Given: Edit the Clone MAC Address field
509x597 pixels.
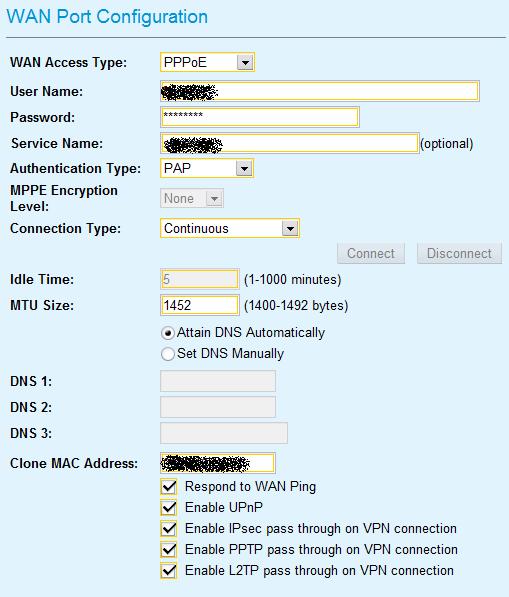Looking at the screenshot, I should point(217,463).
